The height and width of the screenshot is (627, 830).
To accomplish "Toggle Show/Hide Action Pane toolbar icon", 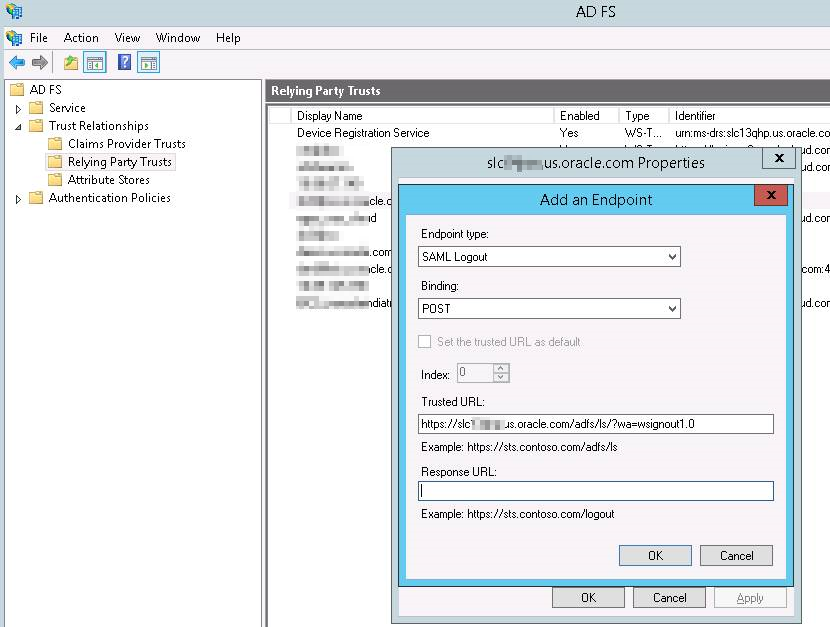I will click(x=149, y=62).
